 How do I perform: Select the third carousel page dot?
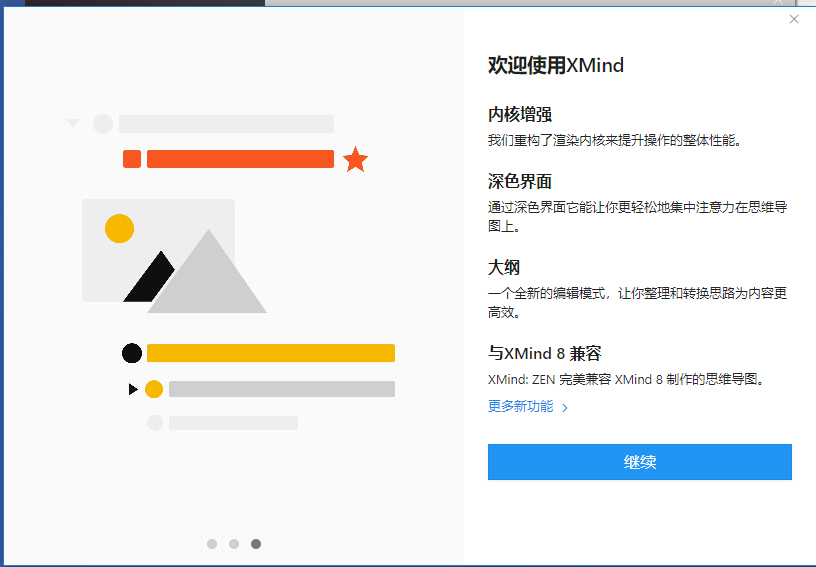coord(256,544)
